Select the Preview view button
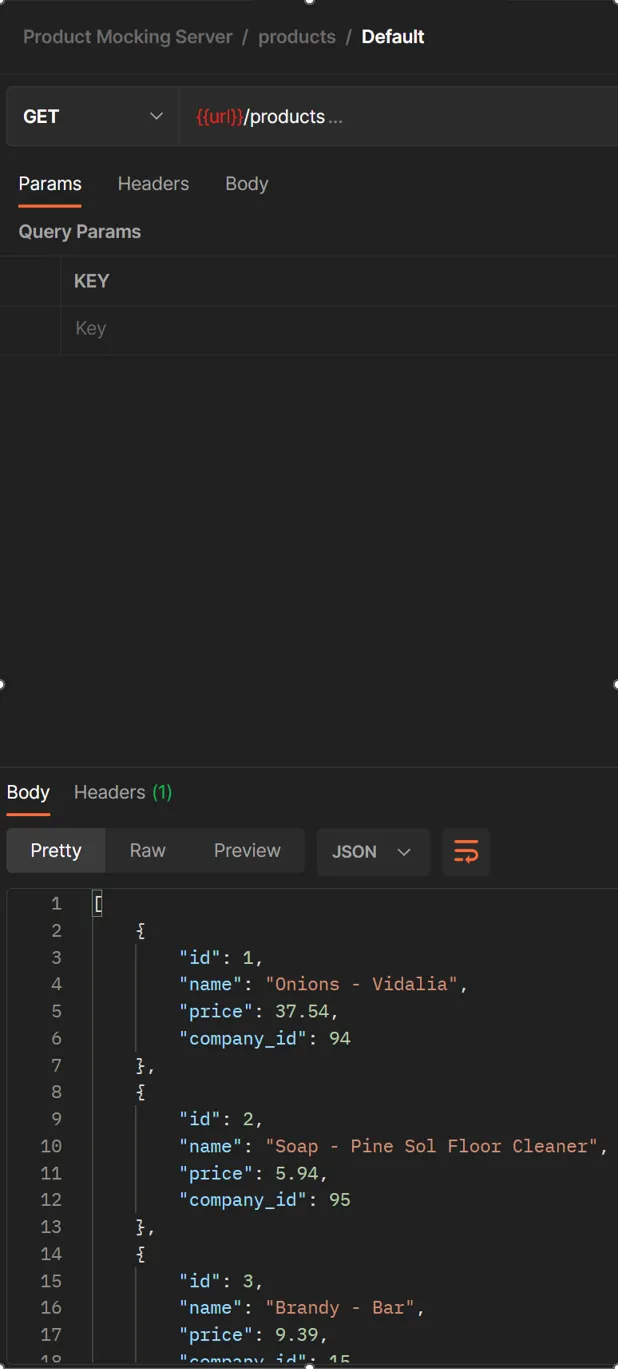618x1369 pixels. [x=247, y=851]
